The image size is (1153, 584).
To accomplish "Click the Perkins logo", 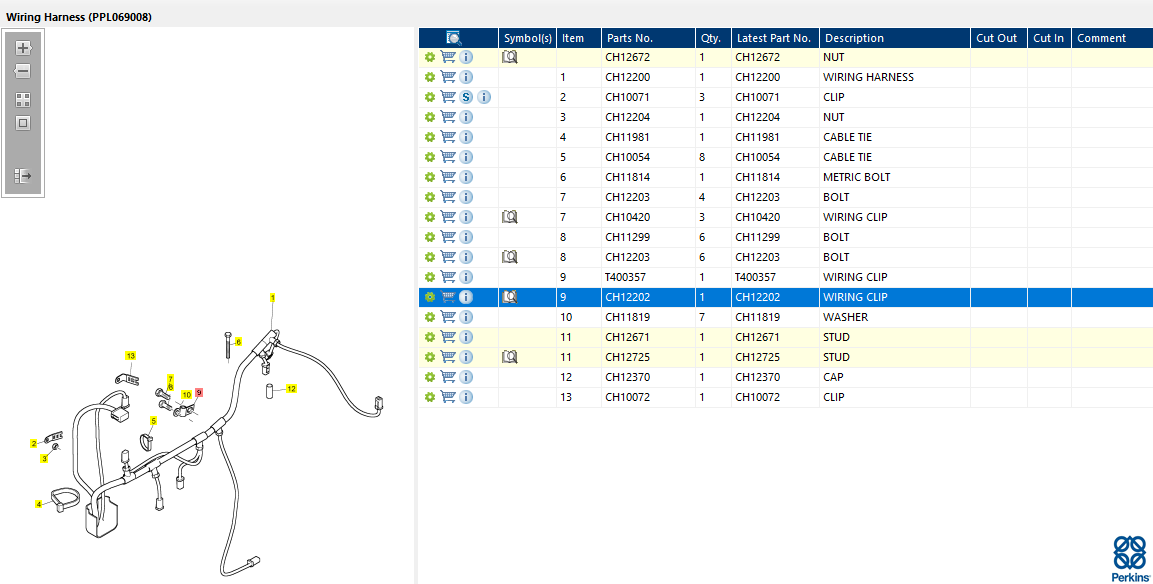I will [x=1129, y=558].
